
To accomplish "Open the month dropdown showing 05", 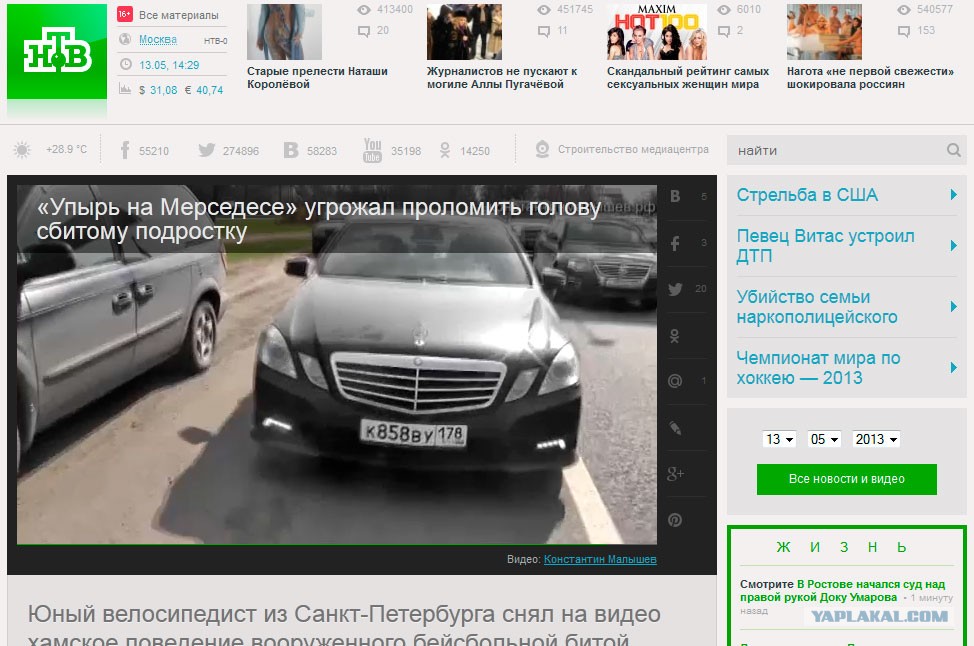I will click(x=824, y=439).
